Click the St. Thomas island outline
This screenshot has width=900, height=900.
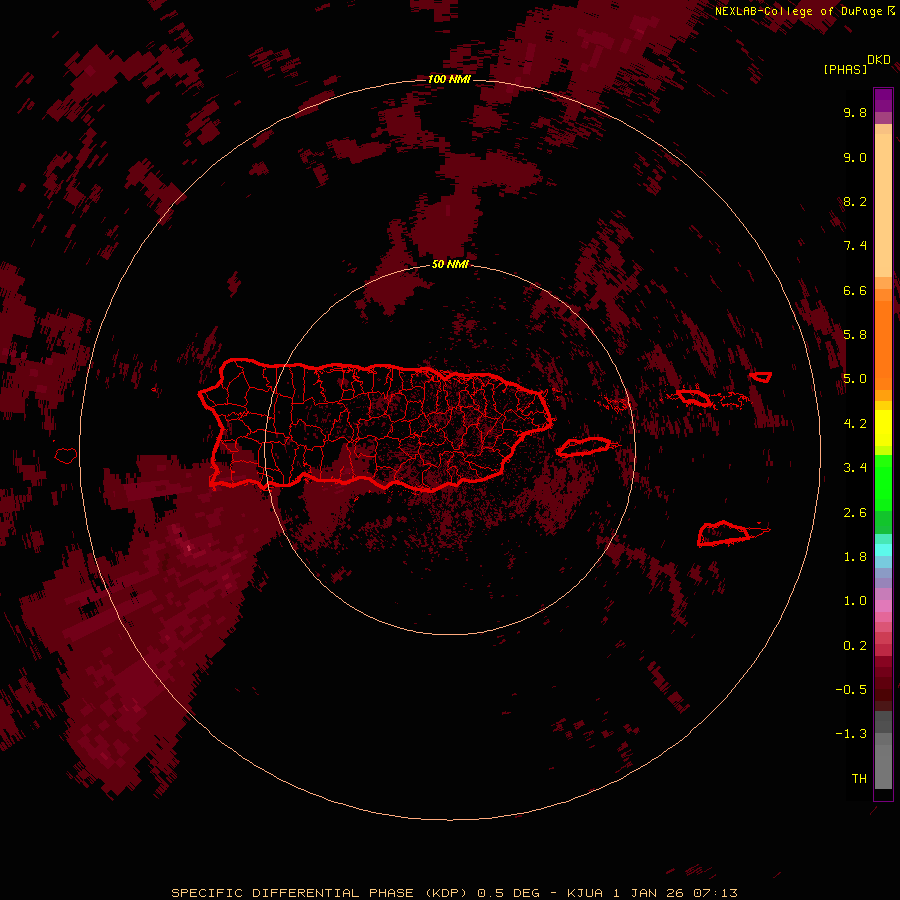[693, 397]
